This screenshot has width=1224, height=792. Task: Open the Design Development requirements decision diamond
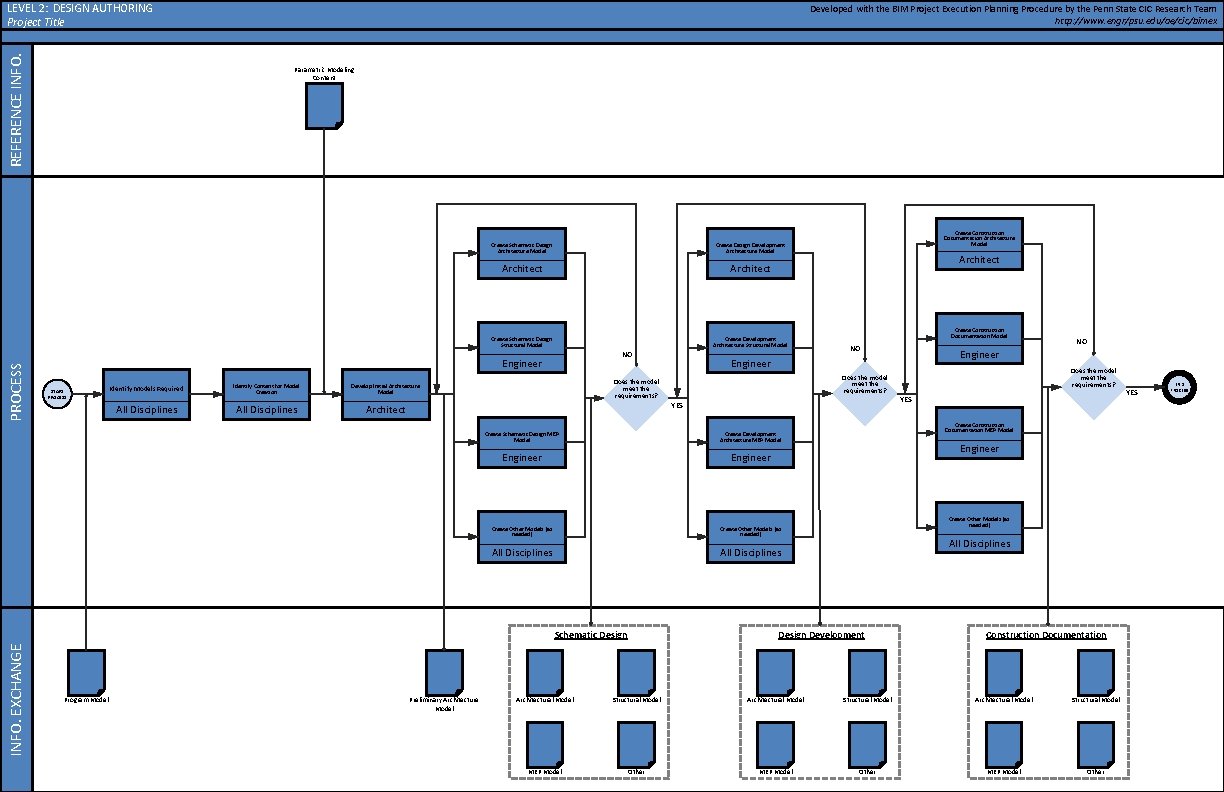pyautogui.click(x=864, y=393)
